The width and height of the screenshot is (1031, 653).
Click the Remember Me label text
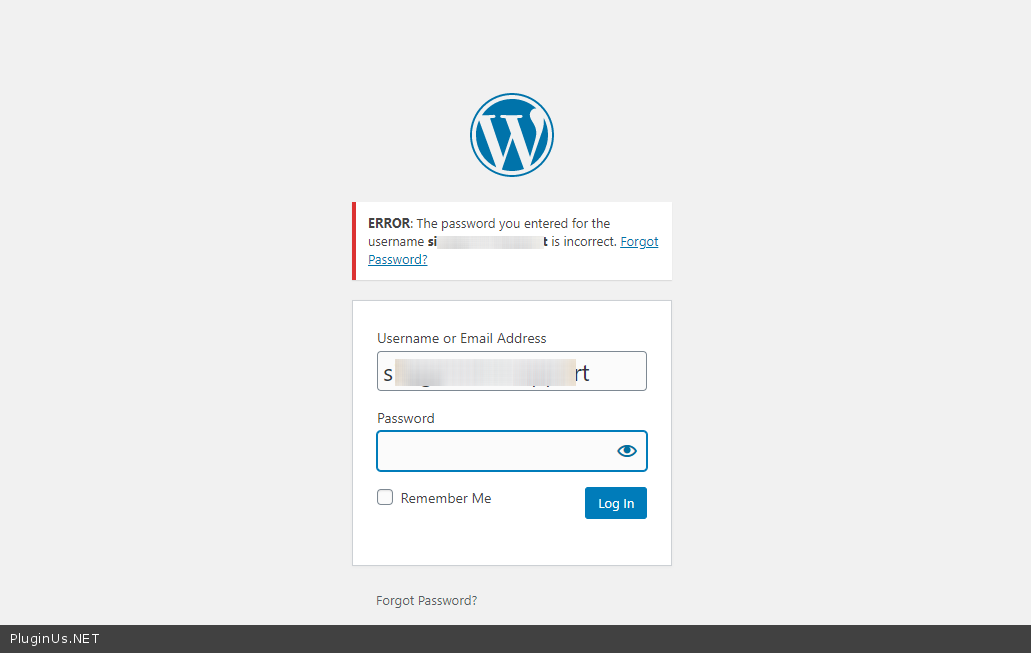click(446, 498)
